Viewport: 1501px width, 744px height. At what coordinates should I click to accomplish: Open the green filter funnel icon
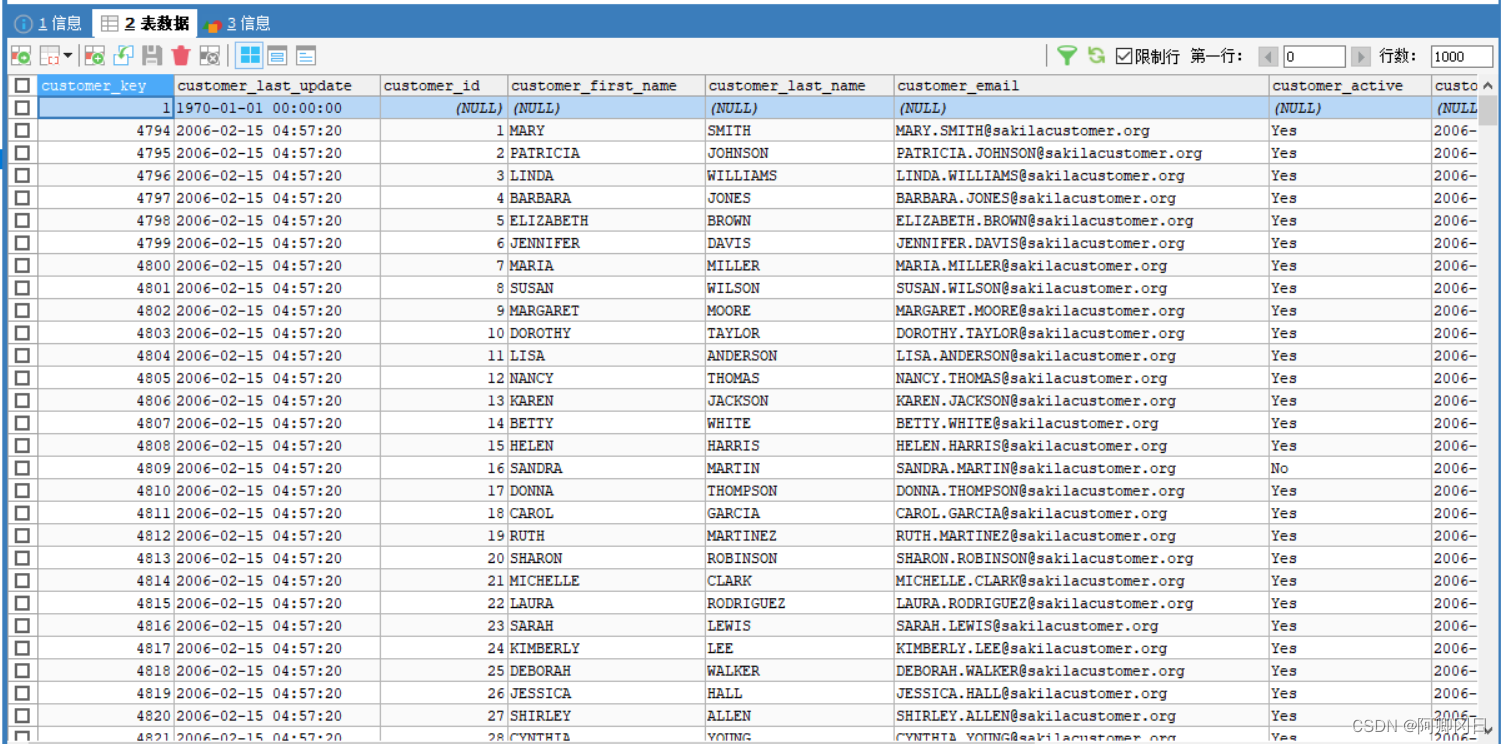(x=1067, y=56)
